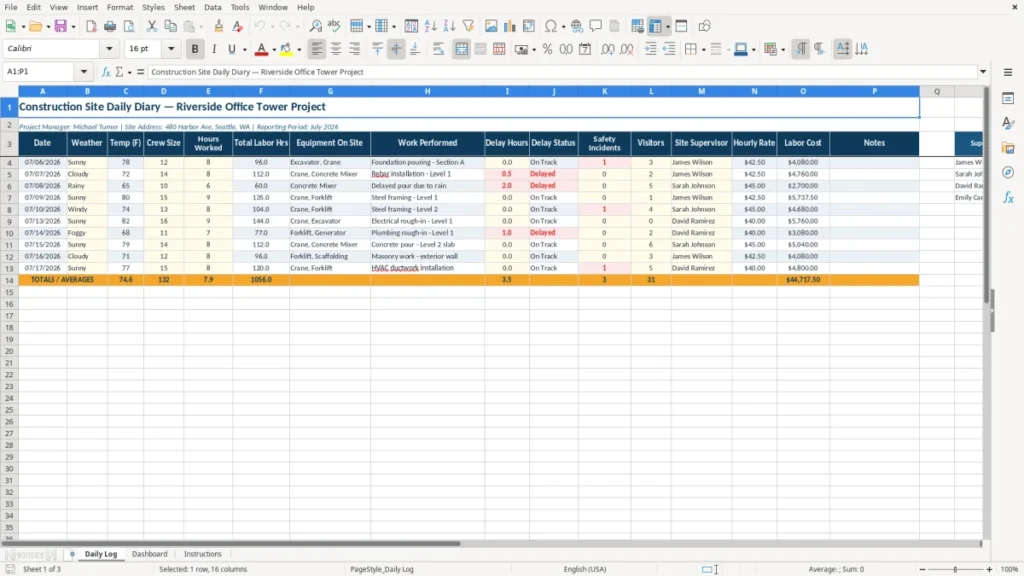This screenshot has height=576, width=1024.
Task: Toggle Bold formatting
Action: pyautogui.click(x=195, y=49)
